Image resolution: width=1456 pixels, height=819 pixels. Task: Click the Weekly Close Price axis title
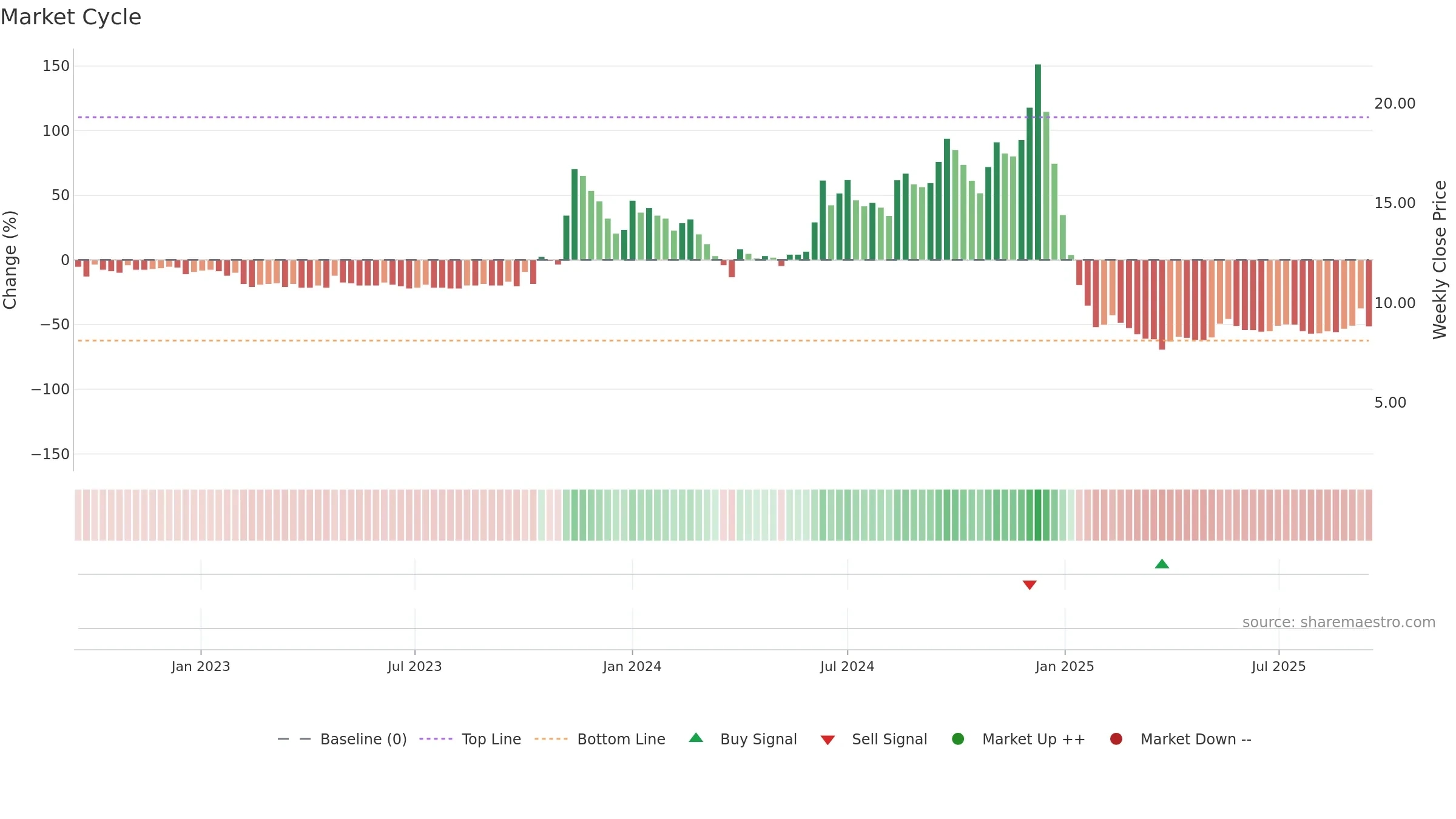(x=1440, y=260)
